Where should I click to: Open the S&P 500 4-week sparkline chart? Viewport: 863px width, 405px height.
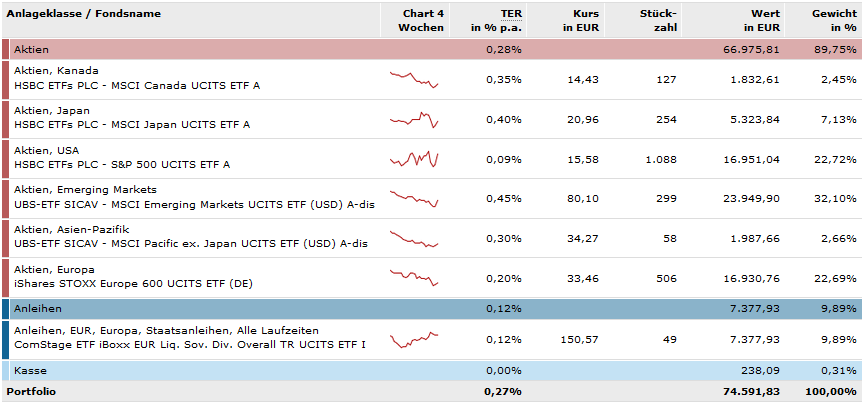coord(414,159)
